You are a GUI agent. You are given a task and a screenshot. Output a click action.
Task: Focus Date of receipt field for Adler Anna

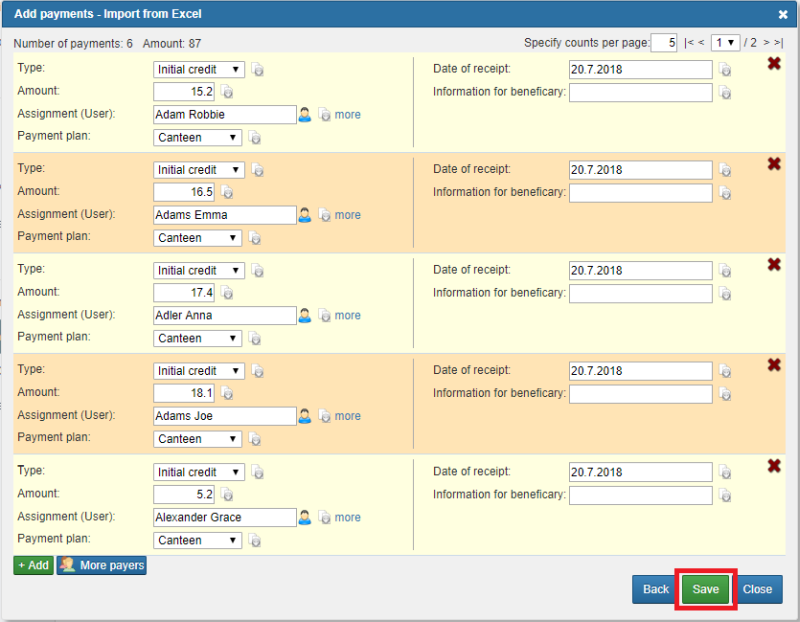coord(641,270)
